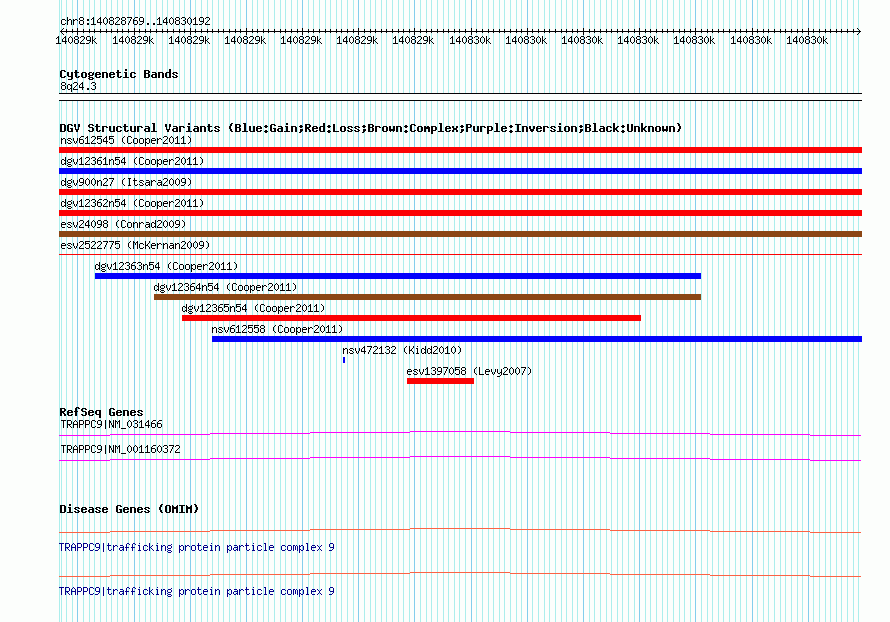This screenshot has width=890, height=622.
Task: Open the TRAPPC9|NM_031466 RefSeq gene label
Action: tap(111, 425)
